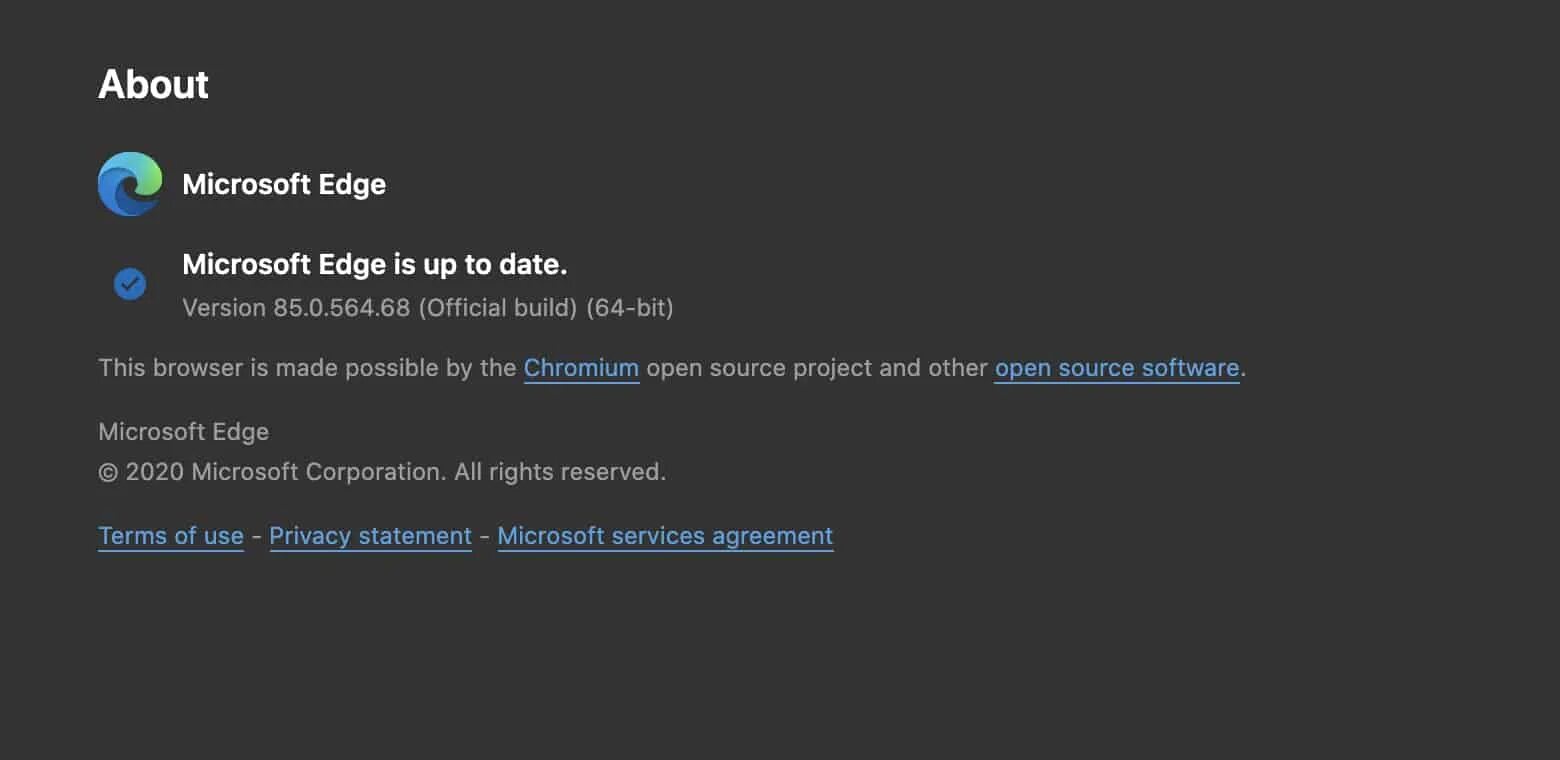Click the 'Microsoft Edge is up to date.' status
This screenshot has height=760, width=1560.
(x=375, y=265)
